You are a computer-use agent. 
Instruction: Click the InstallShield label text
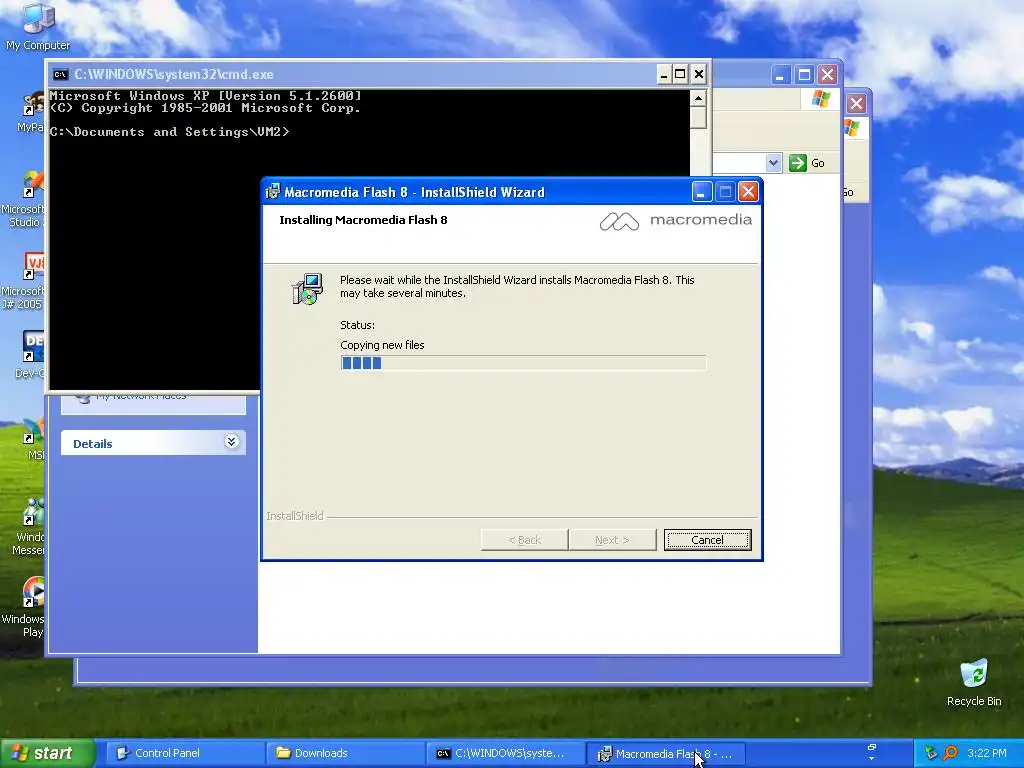click(x=295, y=516)
